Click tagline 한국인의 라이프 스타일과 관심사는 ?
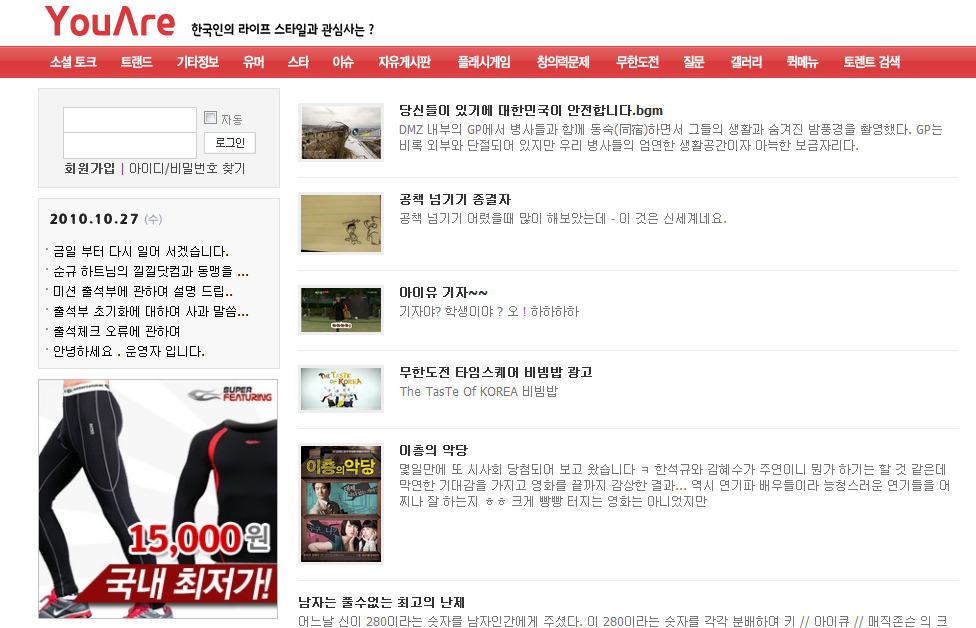976x628 pixels. click(283, 29)
